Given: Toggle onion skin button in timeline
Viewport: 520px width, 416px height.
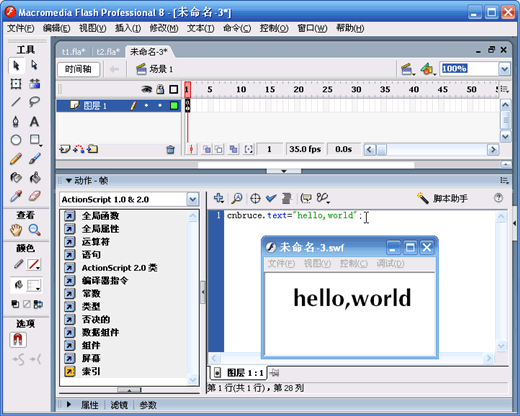Looking at the screenshot, I should [207, 149].
